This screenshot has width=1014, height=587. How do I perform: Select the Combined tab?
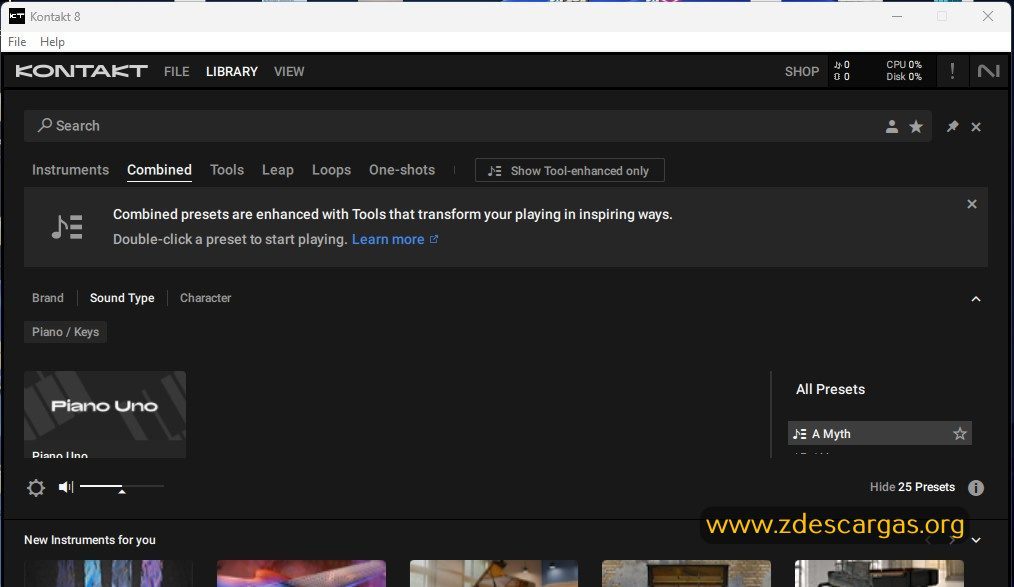[x=159, y=170]
